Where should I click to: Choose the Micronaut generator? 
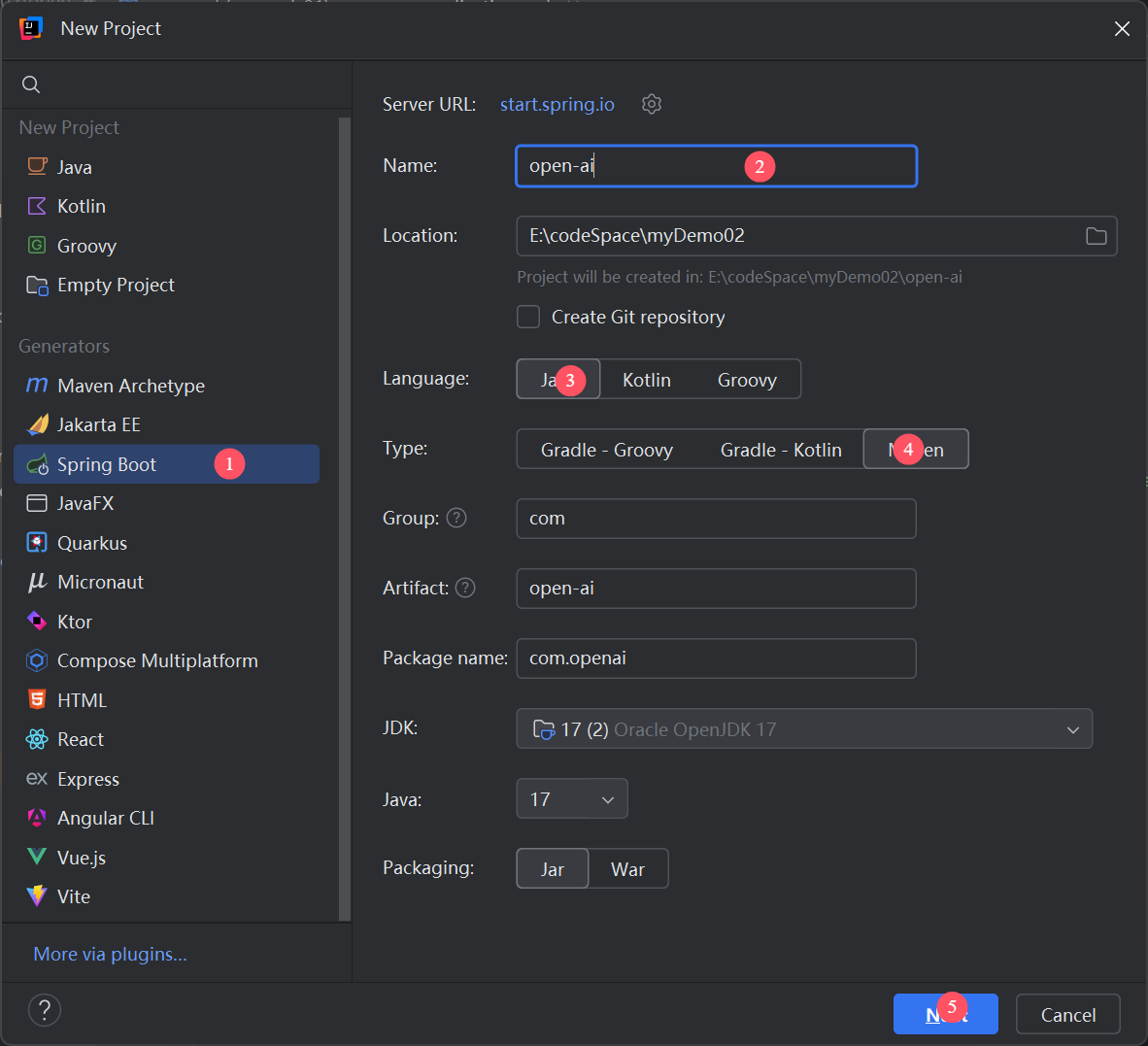100,582
